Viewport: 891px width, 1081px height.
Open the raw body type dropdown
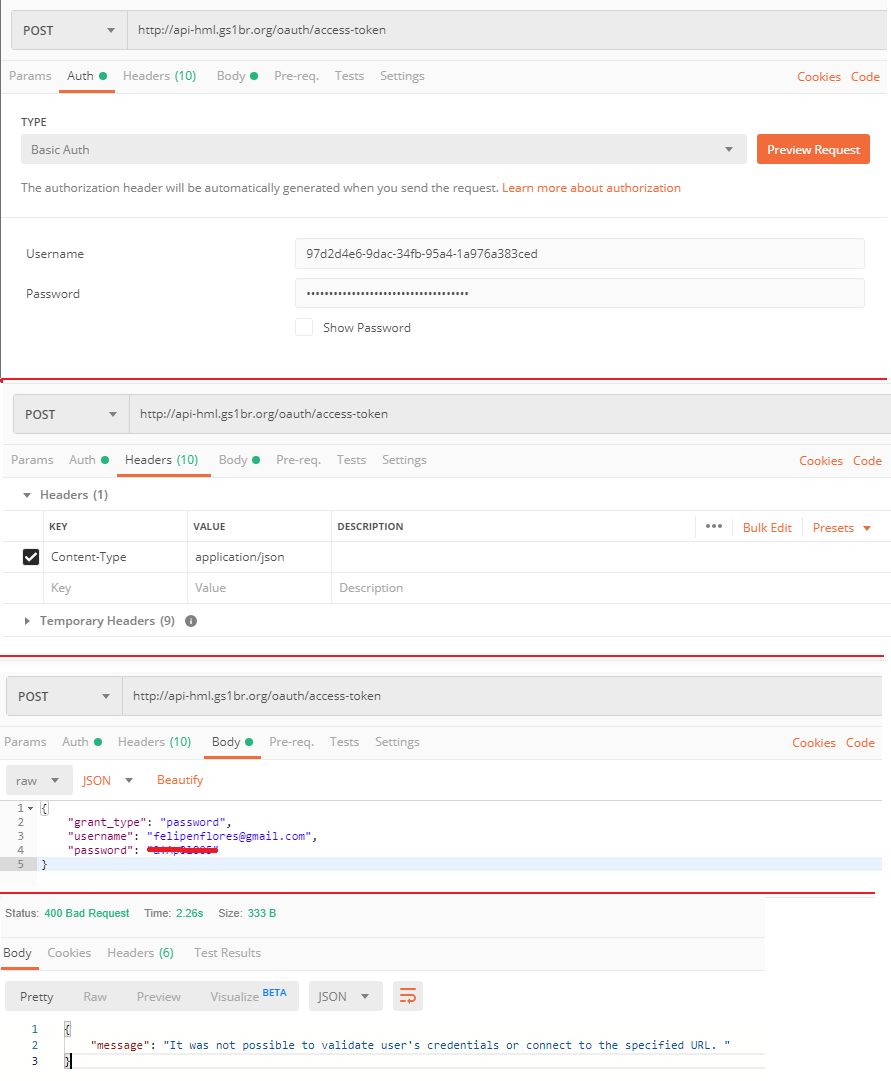pyautogui.click(x=39, y=780)
